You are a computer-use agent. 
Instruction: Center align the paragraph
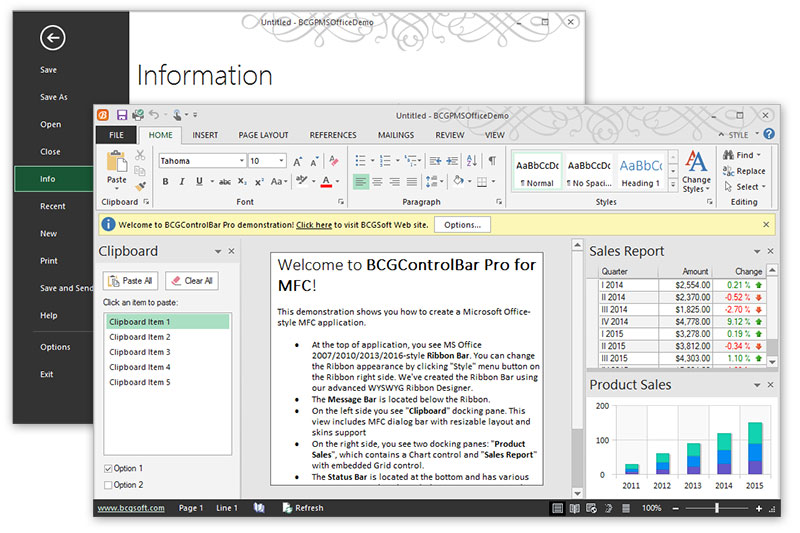(x=378, y=182)
